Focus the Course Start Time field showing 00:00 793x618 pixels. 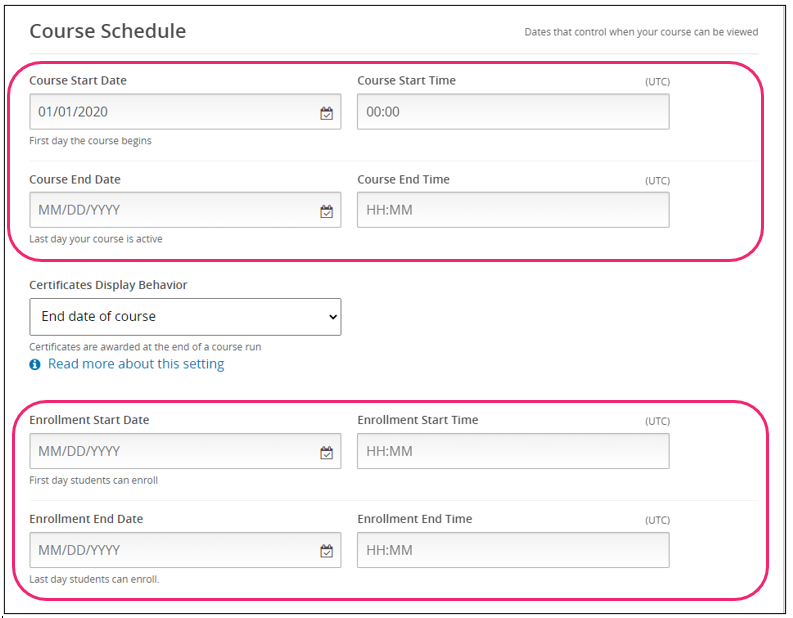512,112
